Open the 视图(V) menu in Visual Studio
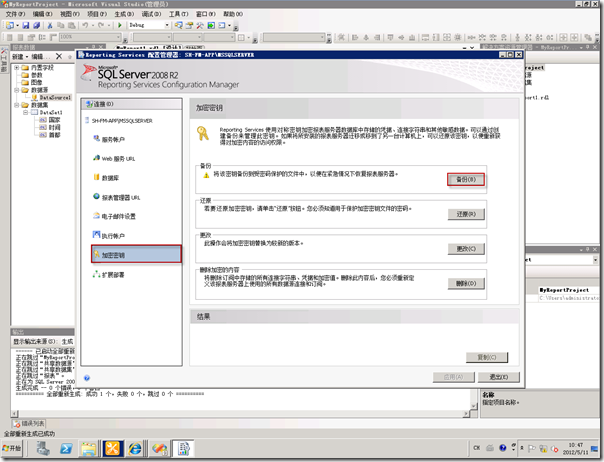Screen dimensions: 604x462 click(69, 14)
